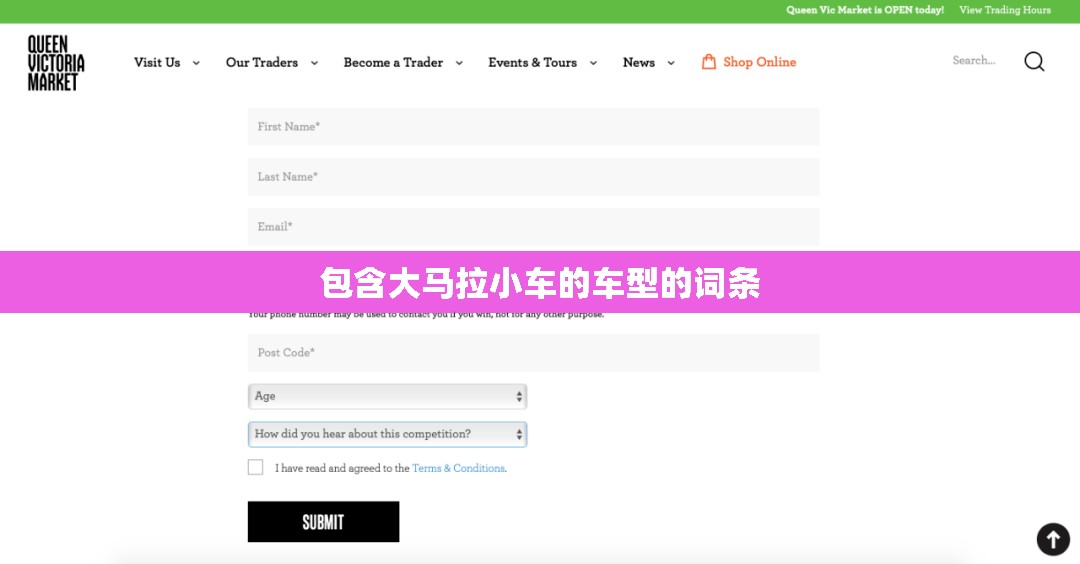Focus the Email field
The height and width of the screenshot is (564, 1080).
[533, 227]
